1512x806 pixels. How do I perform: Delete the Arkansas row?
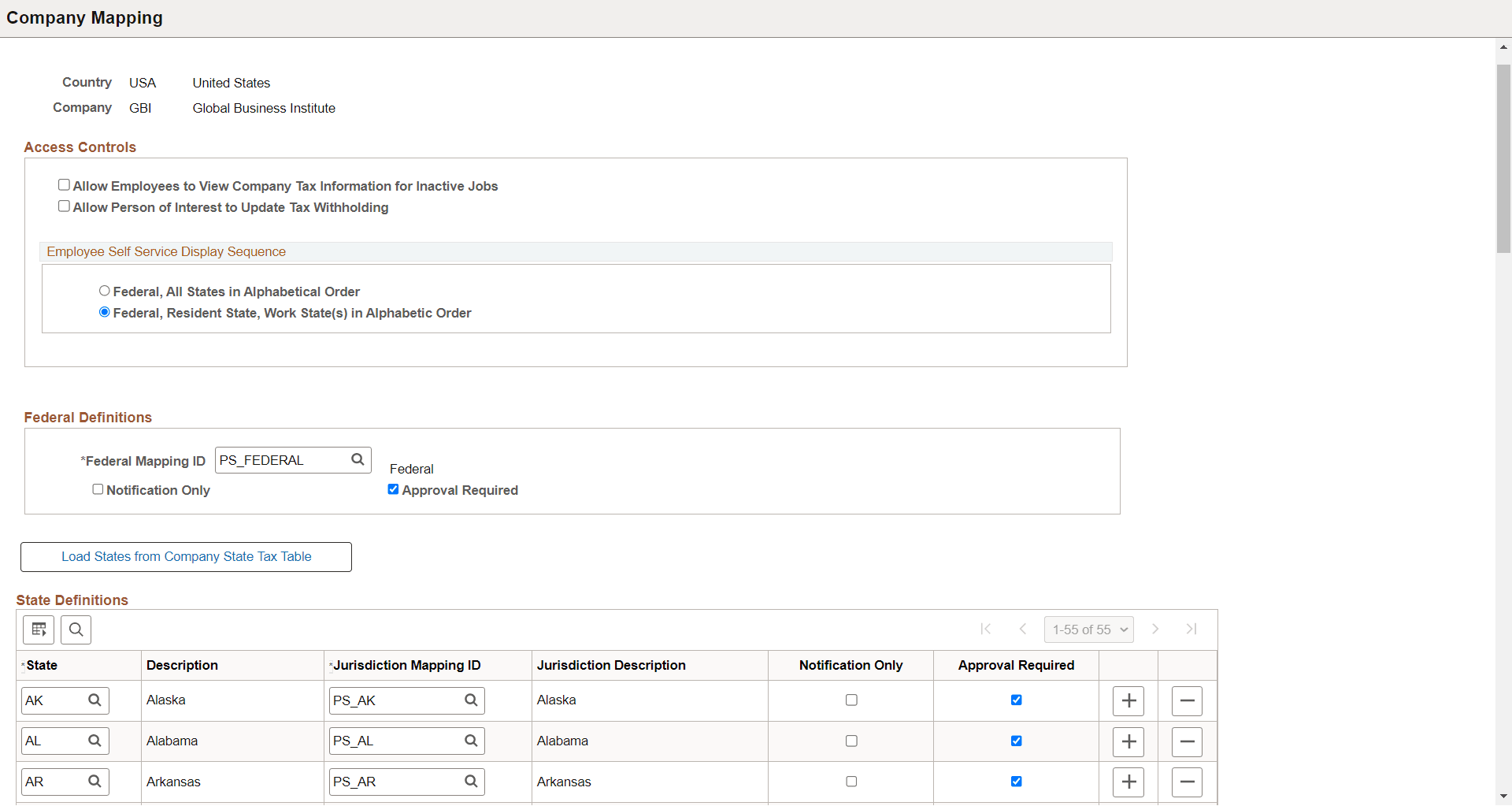tap(1187, 782)
